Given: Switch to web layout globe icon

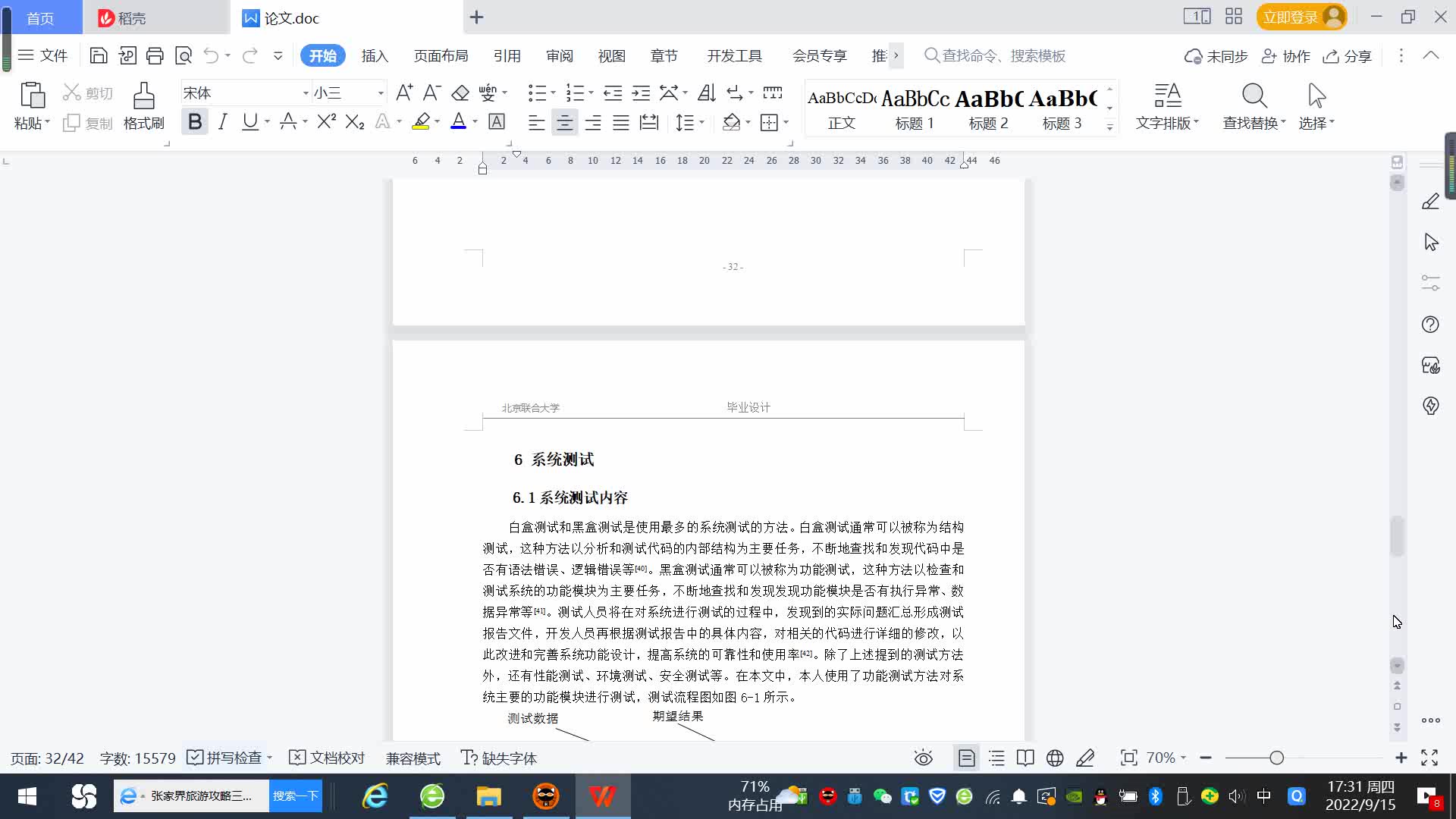Looking at the screenshot, I should (1055, 758).
